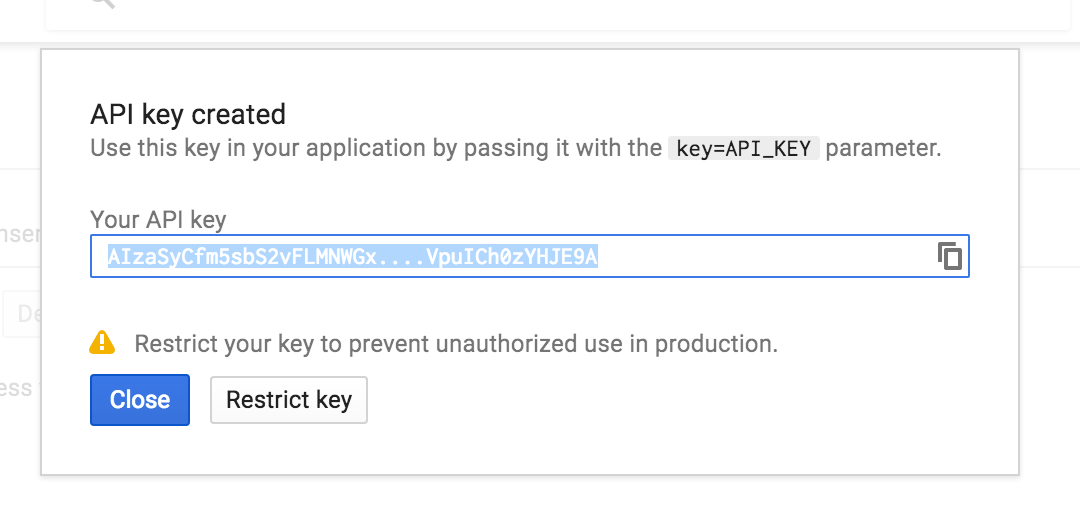Image resolution: width=1080 pixels, height=514 pixels.
Task: Close the API key created dialog
Action: (140, 400)
